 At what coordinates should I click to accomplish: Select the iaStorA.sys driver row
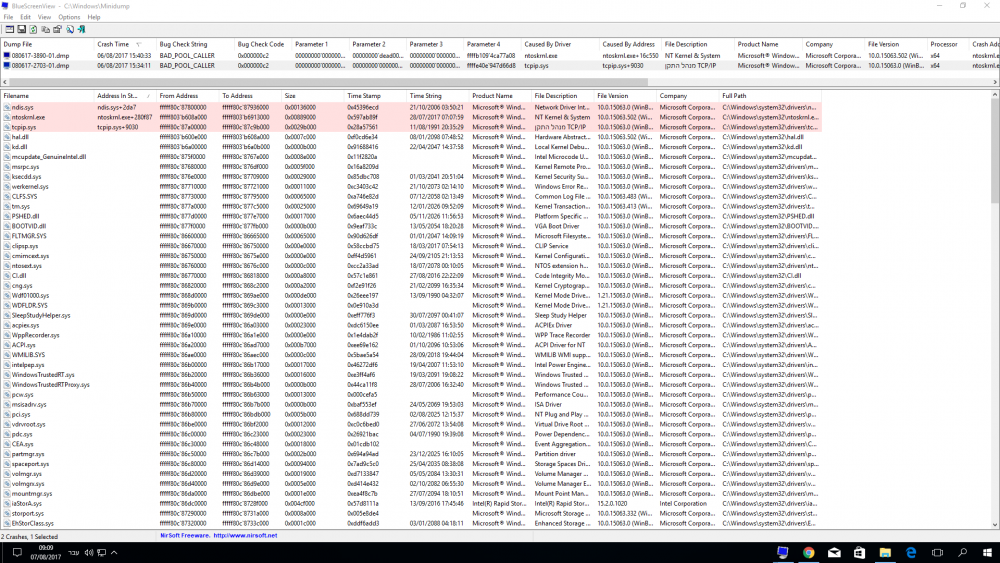(x=411, y=504)
